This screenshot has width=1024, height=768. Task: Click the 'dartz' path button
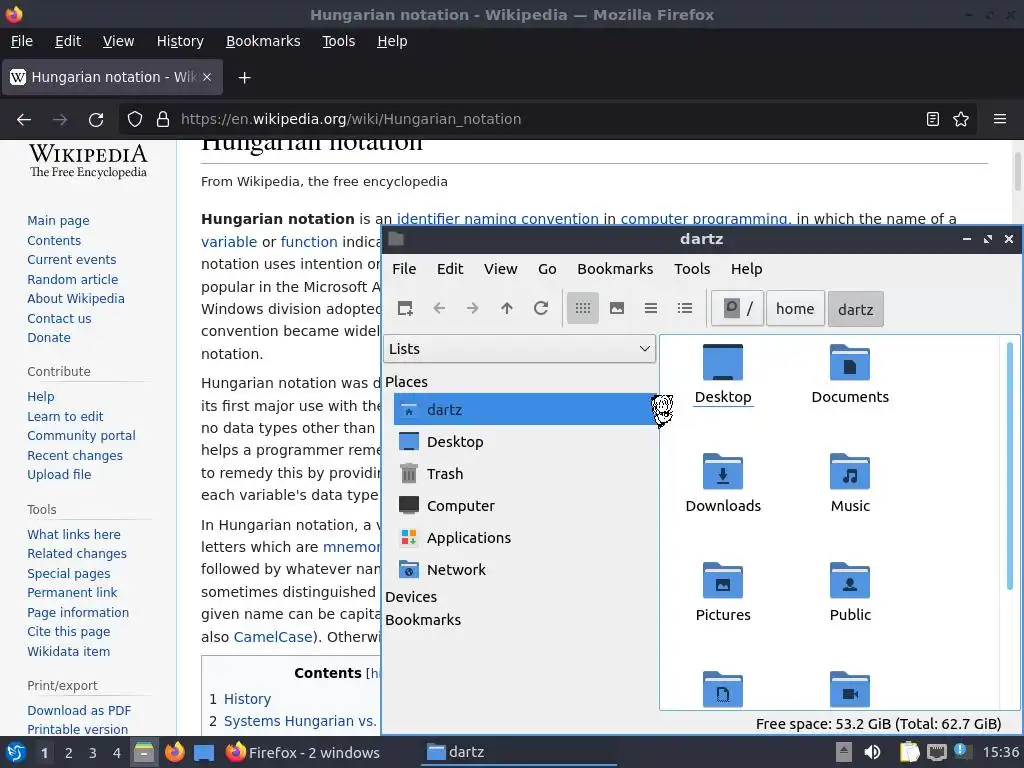coord(856,309)
